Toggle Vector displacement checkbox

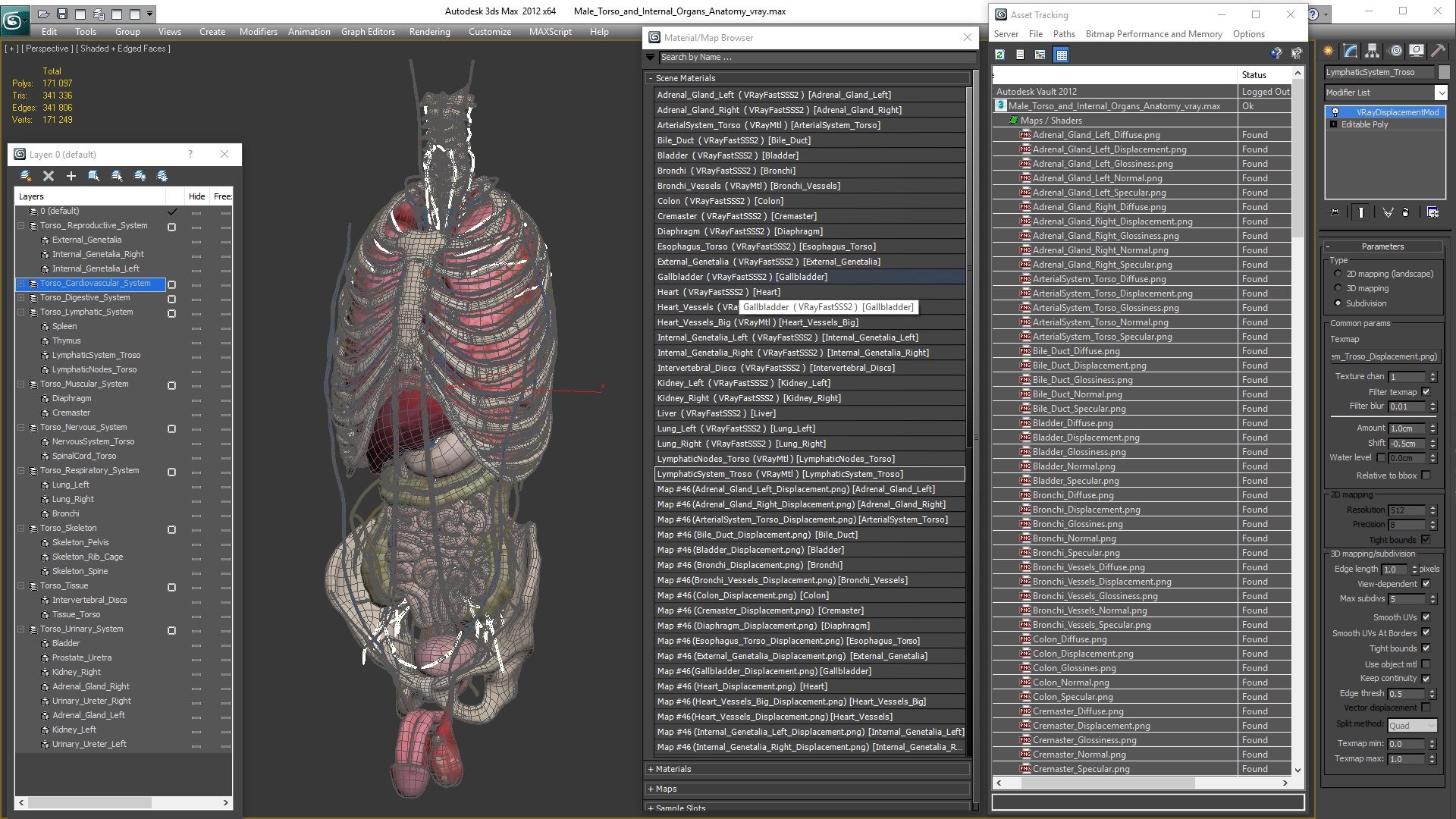pyautogui.click(x=1426, y=708)
